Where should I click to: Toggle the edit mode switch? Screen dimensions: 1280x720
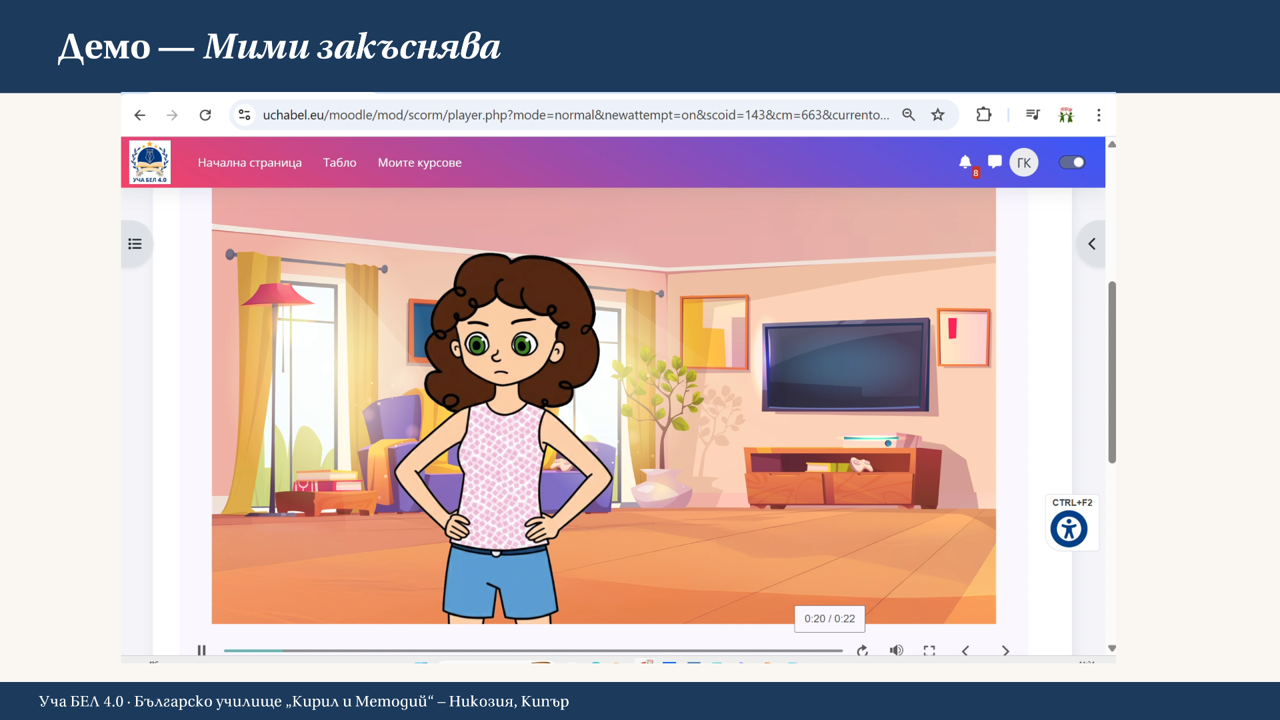[x=1072, y=162]
